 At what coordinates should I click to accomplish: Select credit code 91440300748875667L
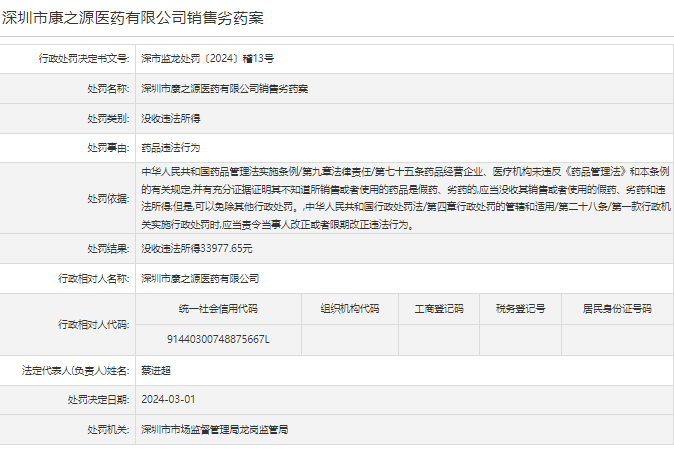[218, 339]
